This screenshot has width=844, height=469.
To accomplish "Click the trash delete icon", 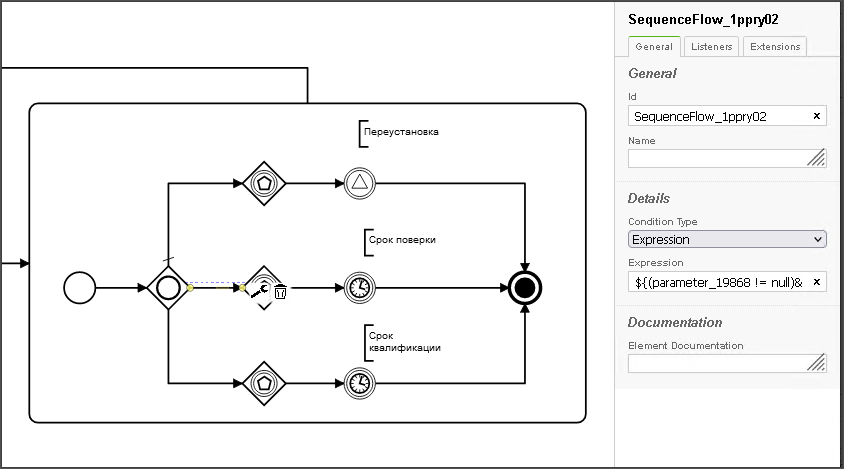I will [x=280, y=292].
